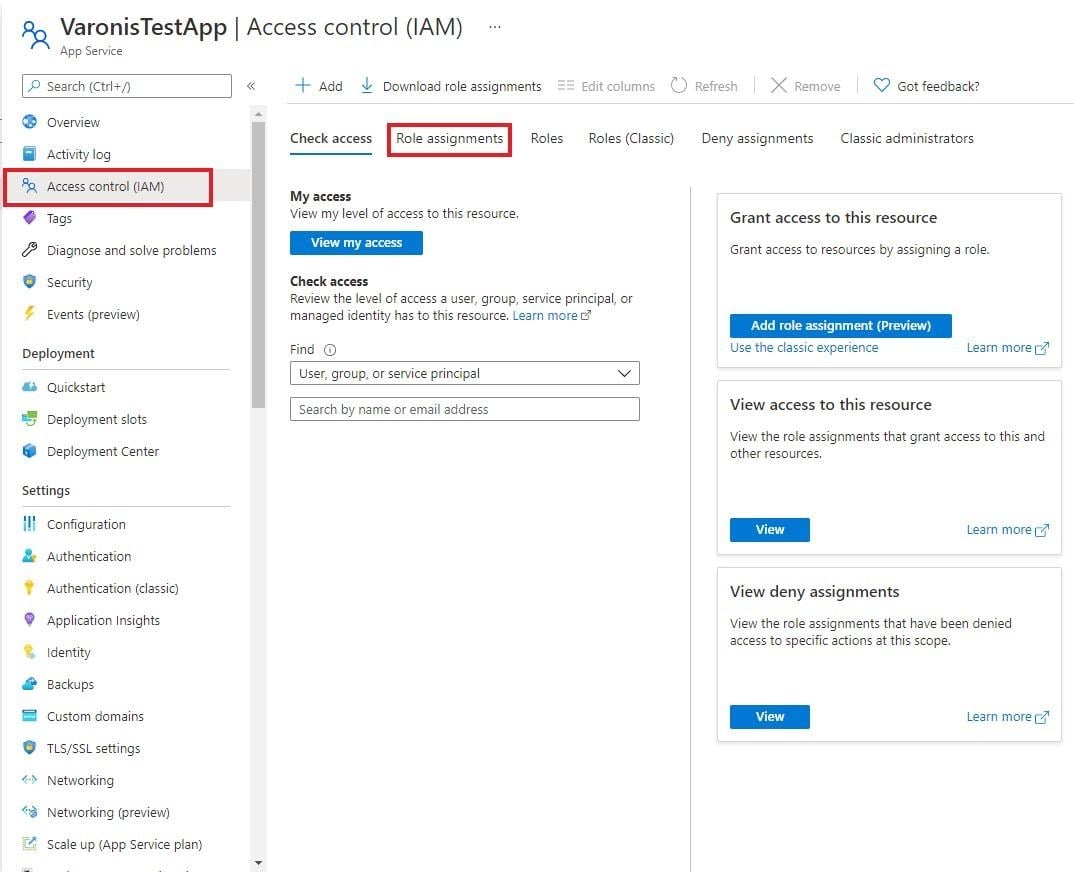Click the Settings section heading
The image size is (1074, 872).
pyautogui.click(x=46, y=490)
